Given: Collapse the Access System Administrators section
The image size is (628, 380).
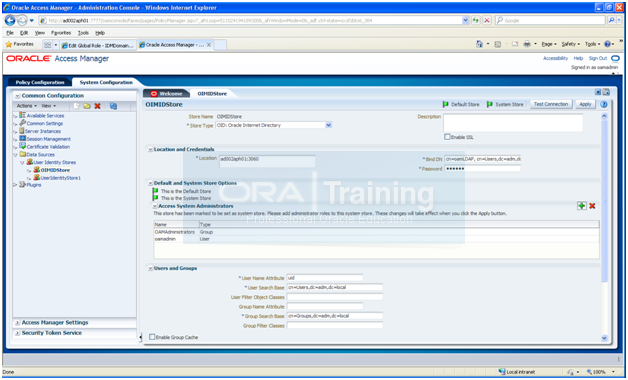Looking at the screenshot, I should pos(155,206).
